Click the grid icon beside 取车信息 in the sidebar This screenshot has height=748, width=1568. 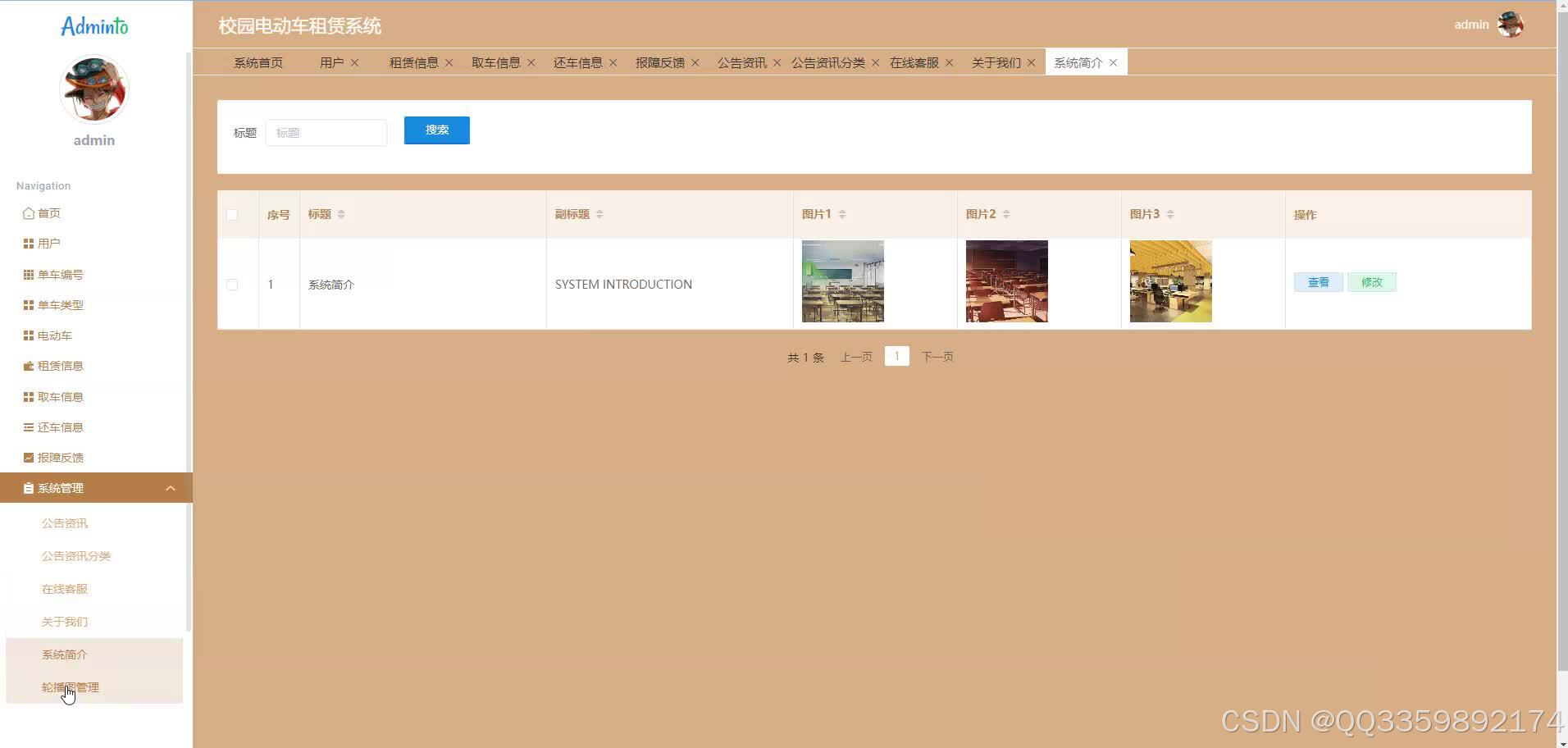point(29,397)
